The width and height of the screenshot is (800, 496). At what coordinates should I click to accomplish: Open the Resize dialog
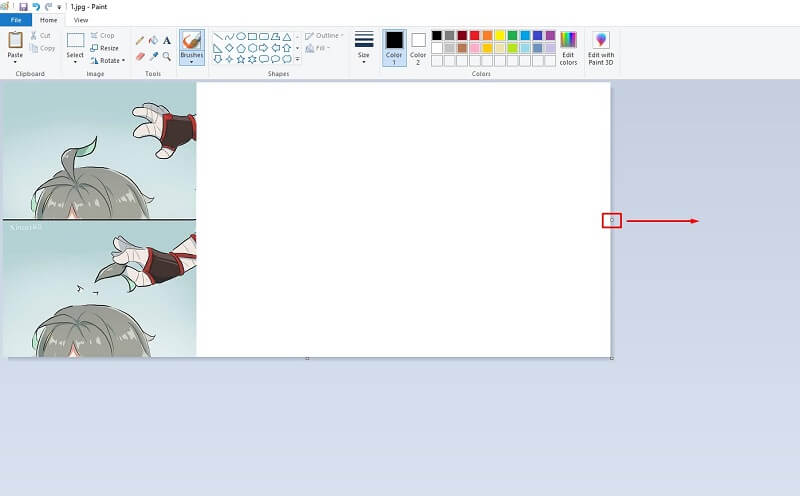pyautogui.click(x=105, y=48)
